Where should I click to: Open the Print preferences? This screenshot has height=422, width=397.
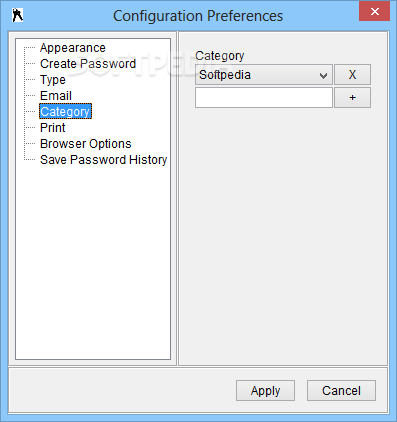coord(53,128)
